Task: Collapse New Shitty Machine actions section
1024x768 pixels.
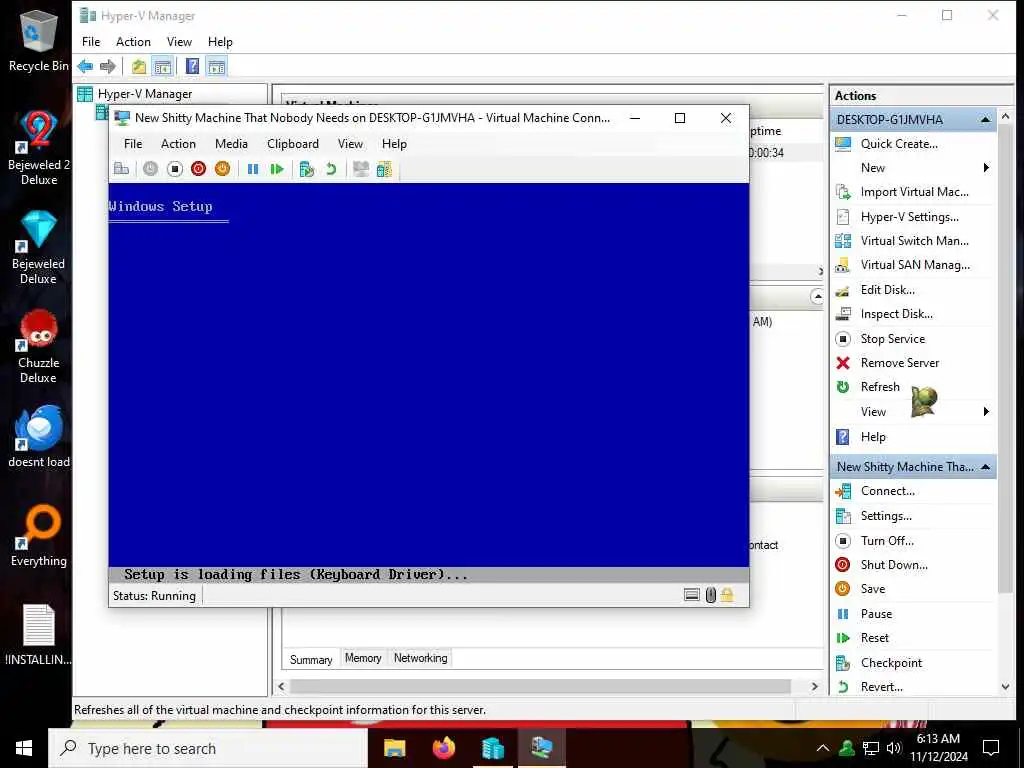Action: [985, 467]
